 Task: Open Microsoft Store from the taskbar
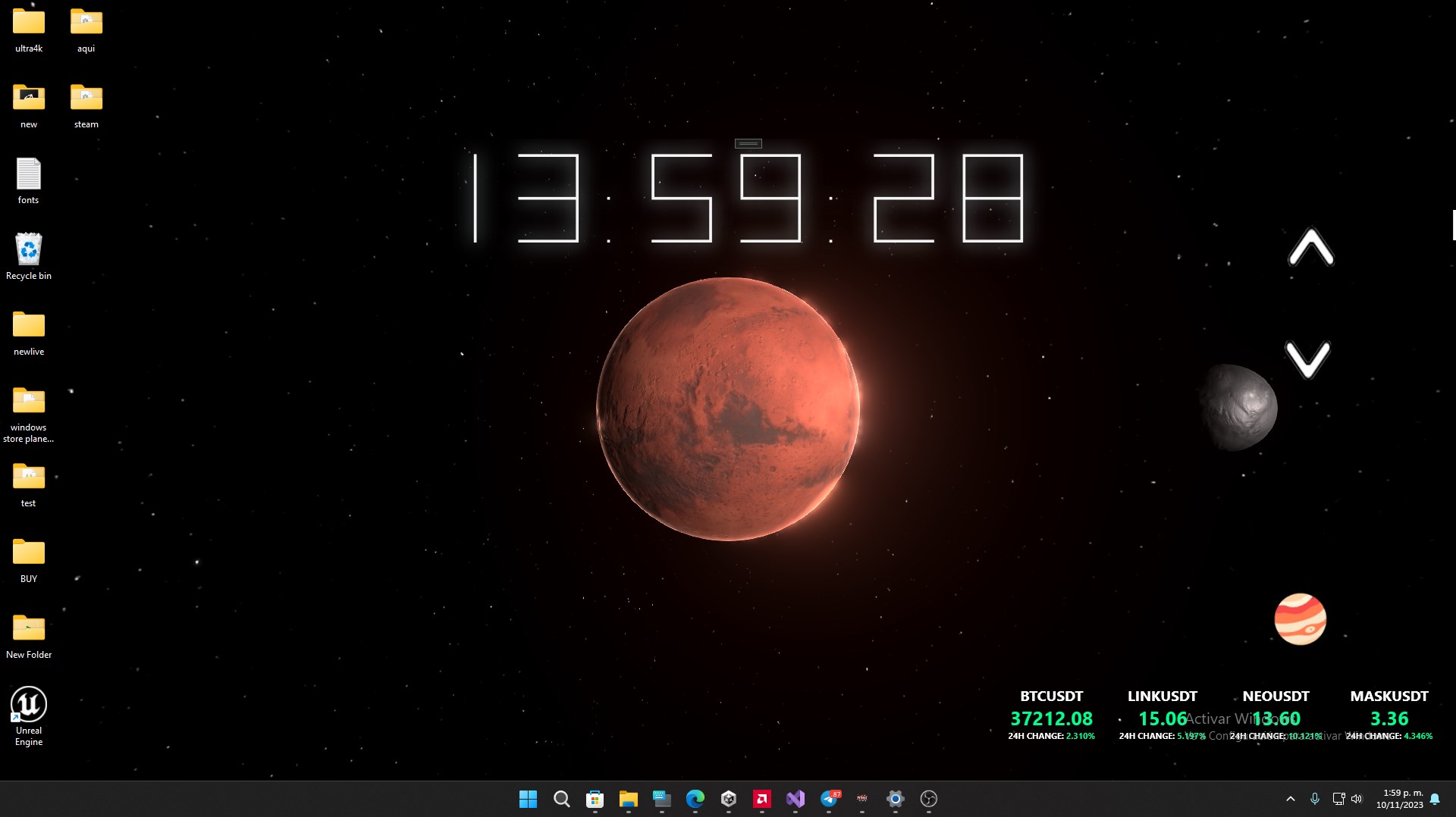(595, 799)
